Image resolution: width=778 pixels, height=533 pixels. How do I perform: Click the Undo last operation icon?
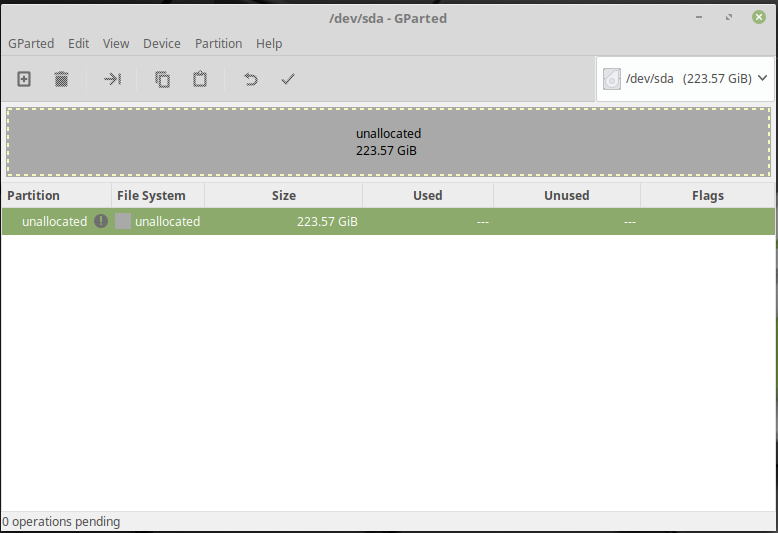(251, 79)
